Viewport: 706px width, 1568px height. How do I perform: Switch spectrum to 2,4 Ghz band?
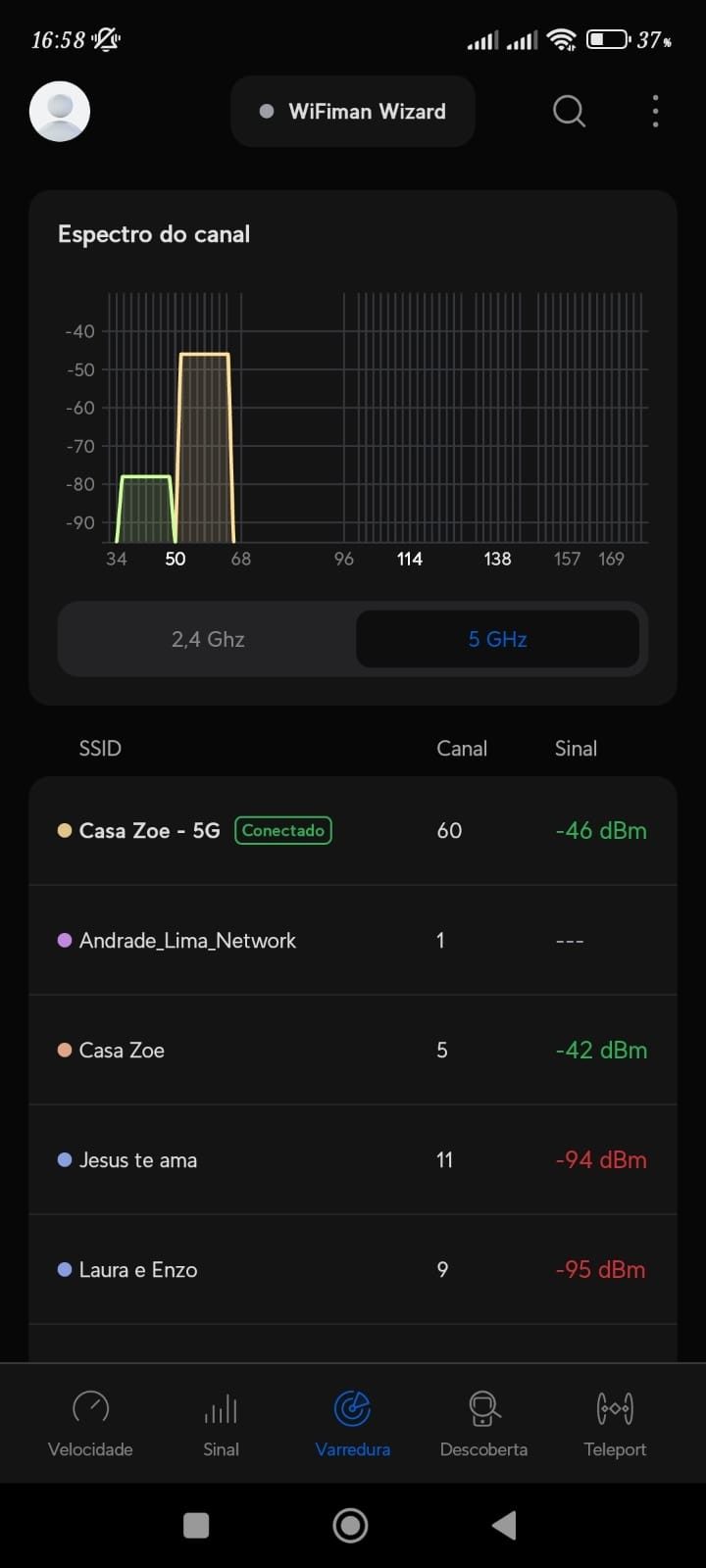208,639
